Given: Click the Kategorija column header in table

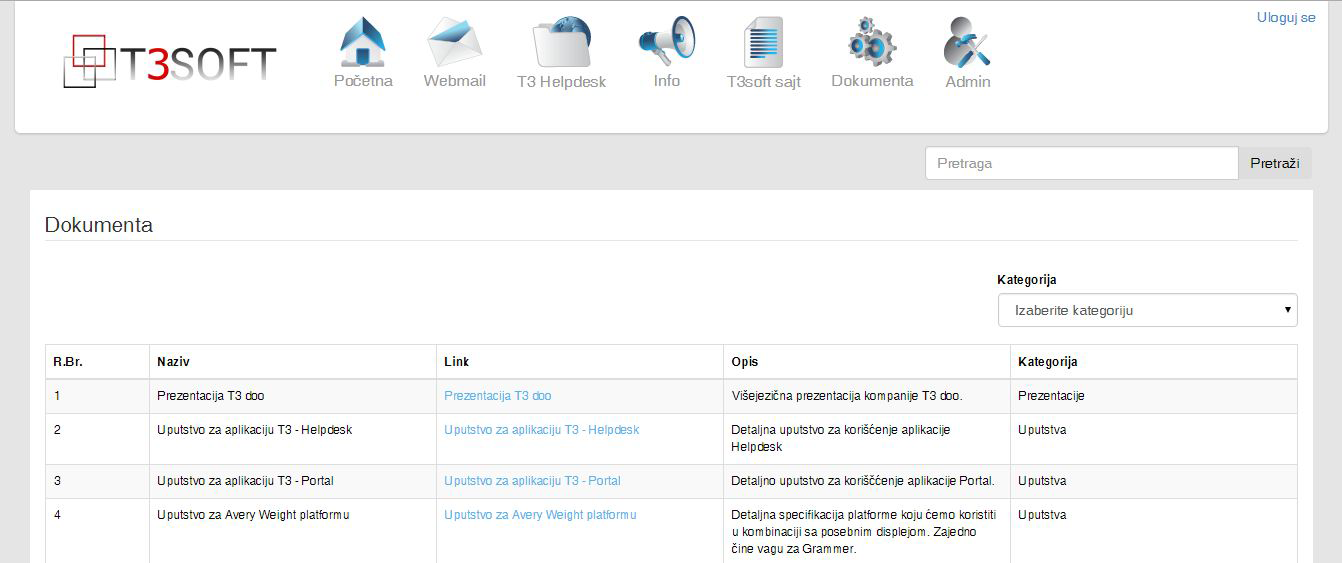Looking at the screenshot, I should pos(1048,362).
